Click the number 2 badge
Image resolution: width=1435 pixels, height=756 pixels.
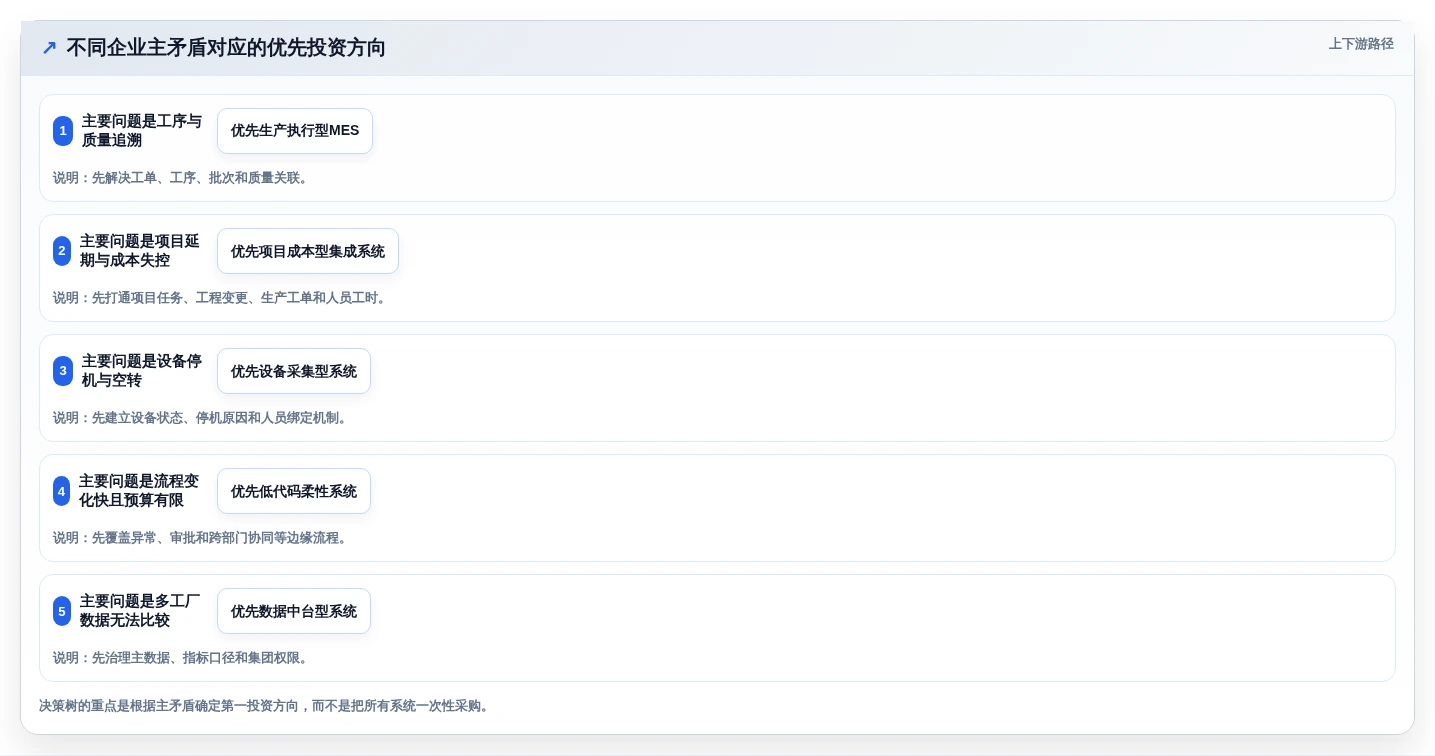(62, 251)
